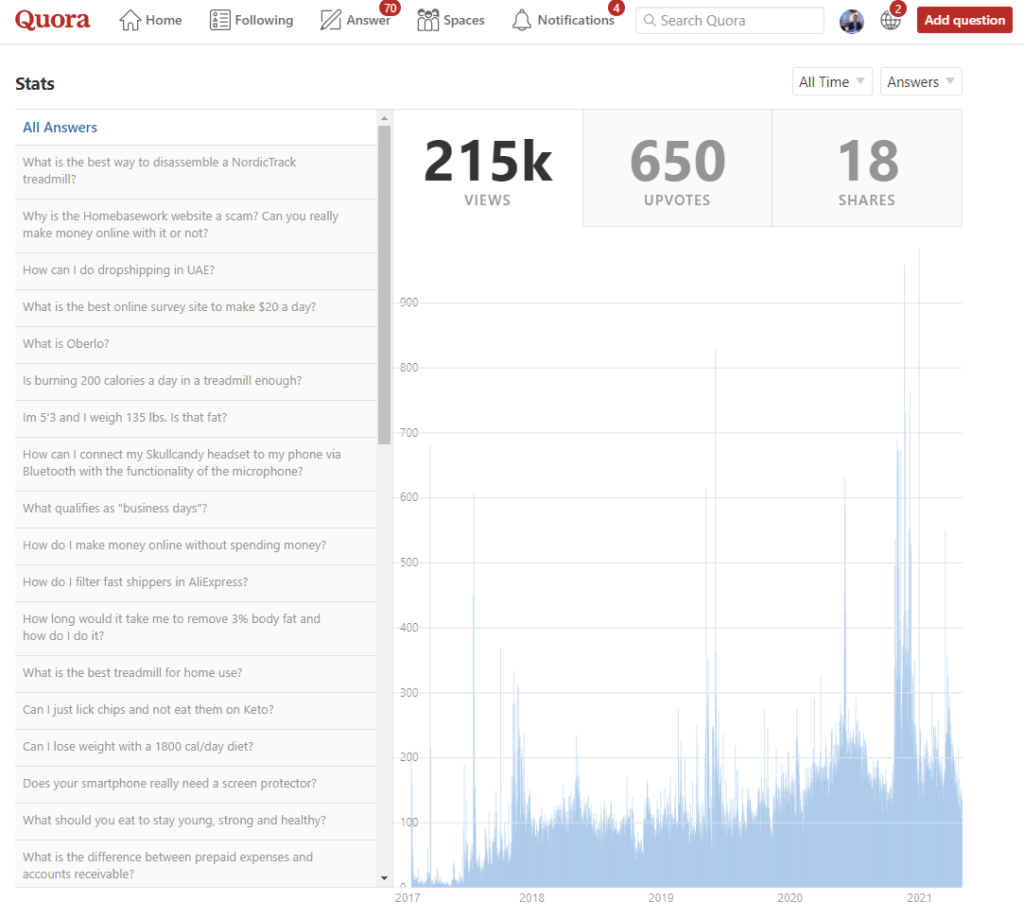1024x918 pixels.
Task: Open the 1800 cal/day diet question
Action: [196, 747]
